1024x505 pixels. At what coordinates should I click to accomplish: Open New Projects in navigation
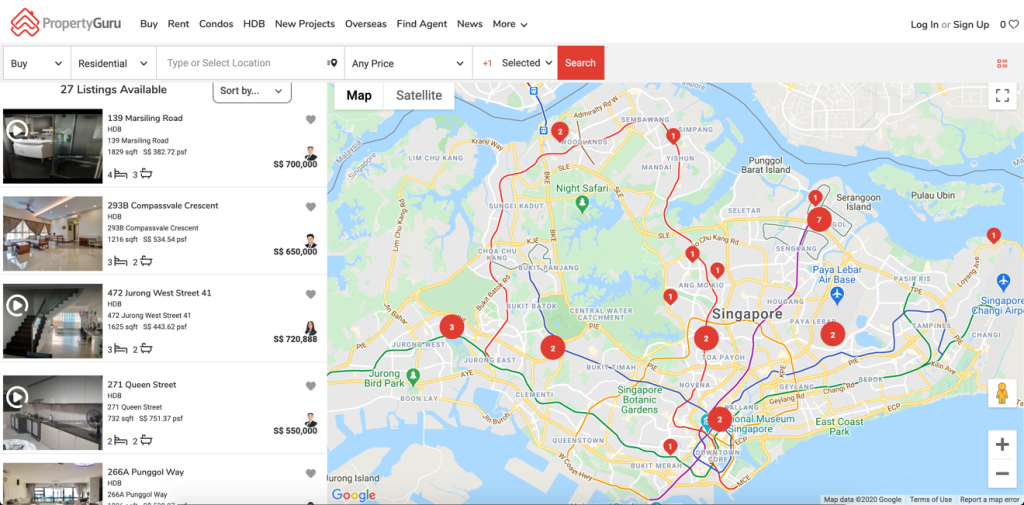(x=305, y=24)
